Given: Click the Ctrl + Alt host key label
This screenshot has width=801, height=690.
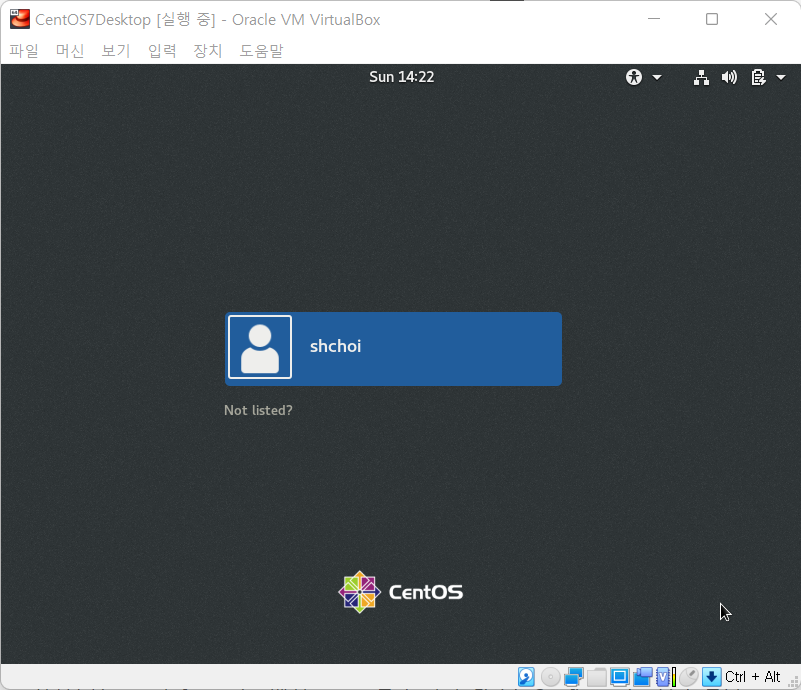Looking at the screenshot, I should pyautogui.click(x=752, y=677).
